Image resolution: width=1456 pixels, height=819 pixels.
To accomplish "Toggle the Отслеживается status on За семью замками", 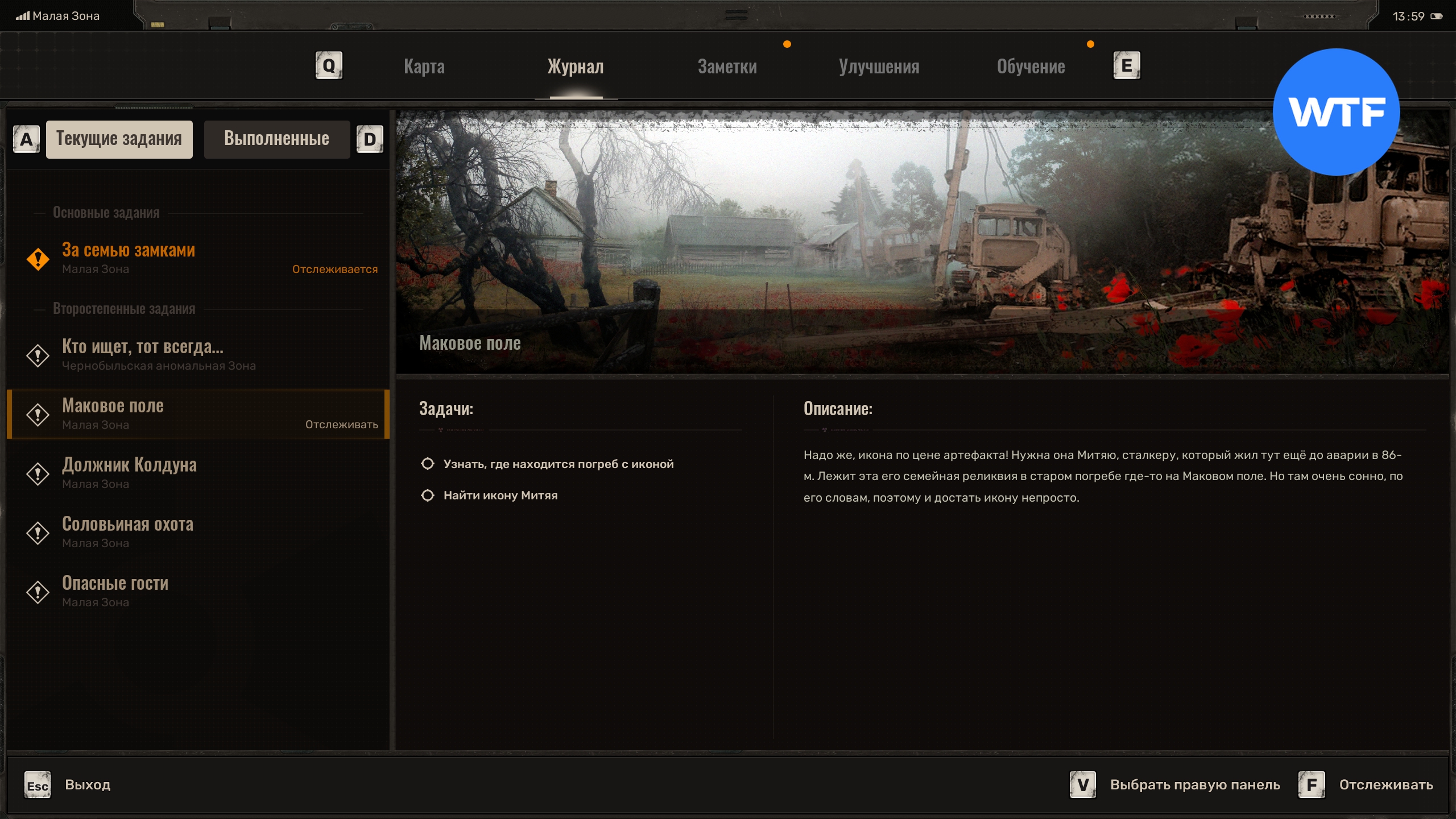I will tap(334, 269).
